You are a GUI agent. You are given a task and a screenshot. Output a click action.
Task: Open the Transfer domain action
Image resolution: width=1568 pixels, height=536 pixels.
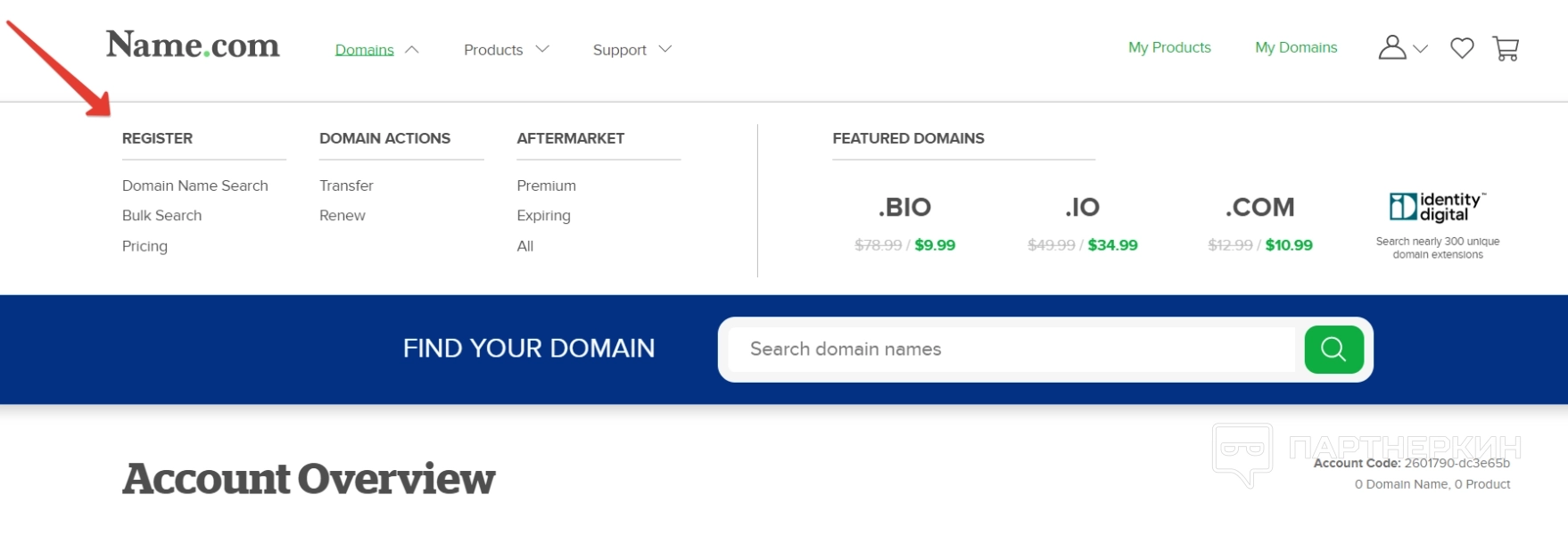coord(346,186)
